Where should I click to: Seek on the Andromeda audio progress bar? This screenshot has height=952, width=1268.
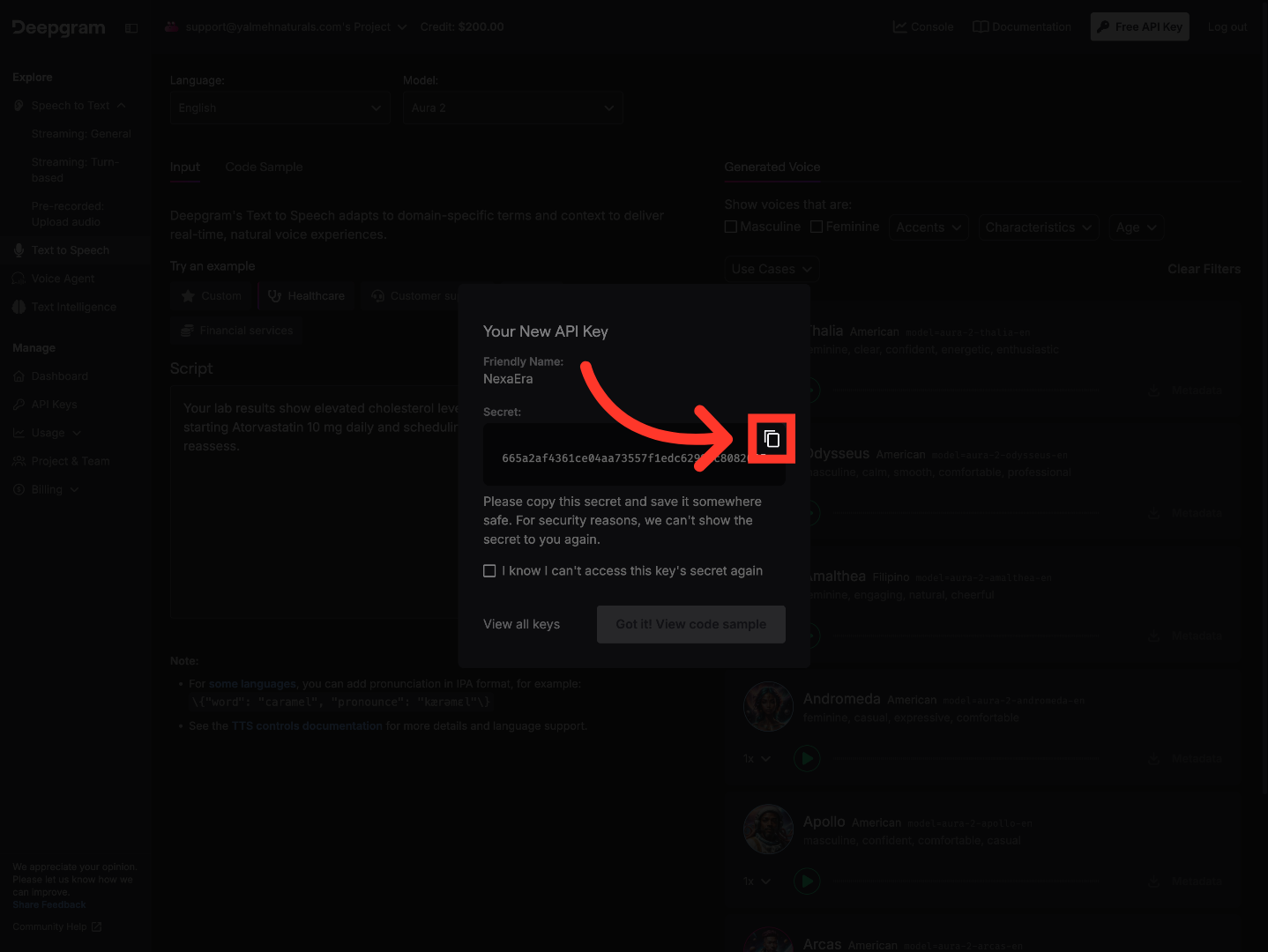968,759
